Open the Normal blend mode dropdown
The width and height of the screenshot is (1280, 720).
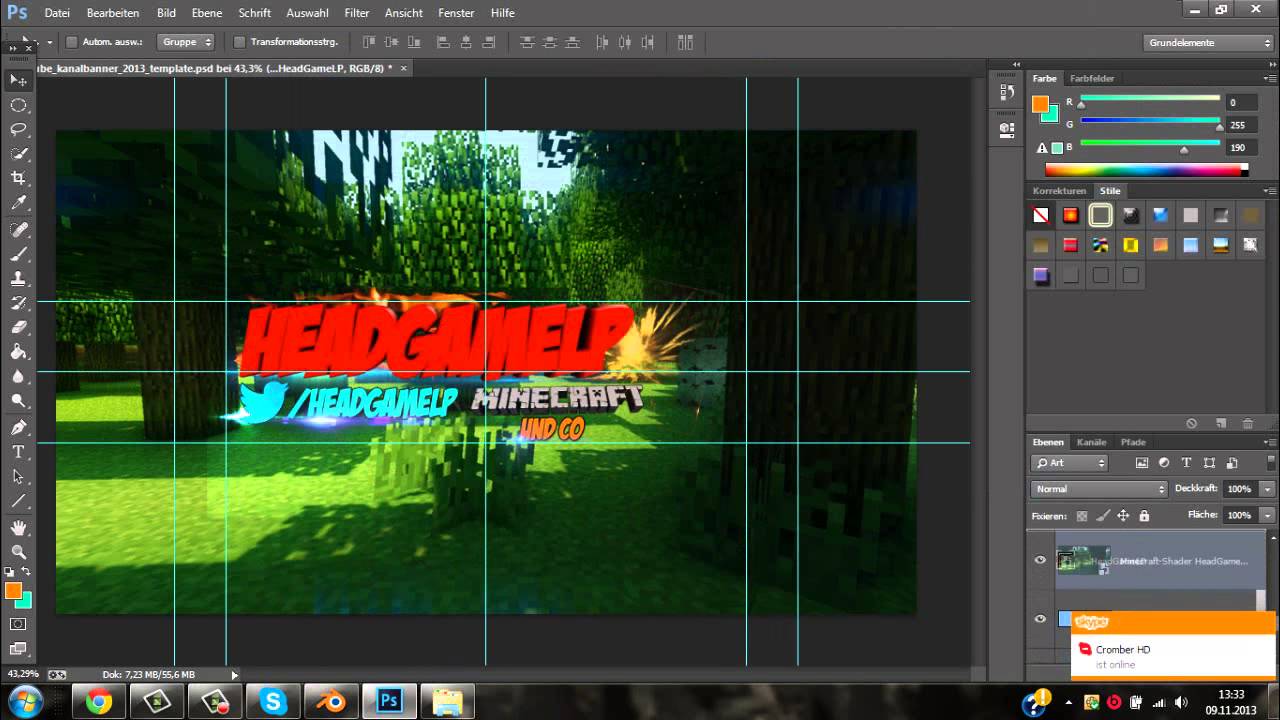(1099, 489)
